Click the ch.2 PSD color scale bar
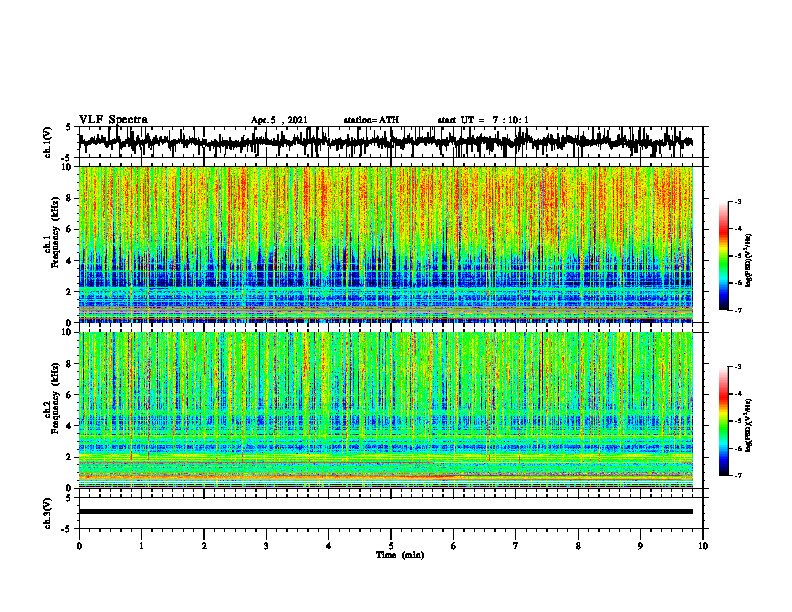 point(723,421)
